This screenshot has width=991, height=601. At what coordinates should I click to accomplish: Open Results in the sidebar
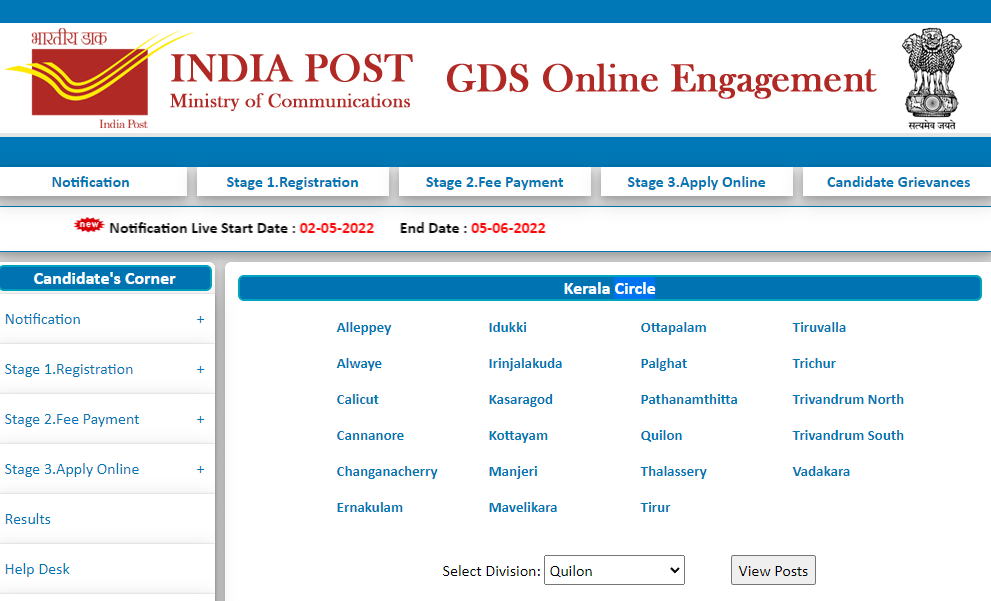[x=28, y=519]
